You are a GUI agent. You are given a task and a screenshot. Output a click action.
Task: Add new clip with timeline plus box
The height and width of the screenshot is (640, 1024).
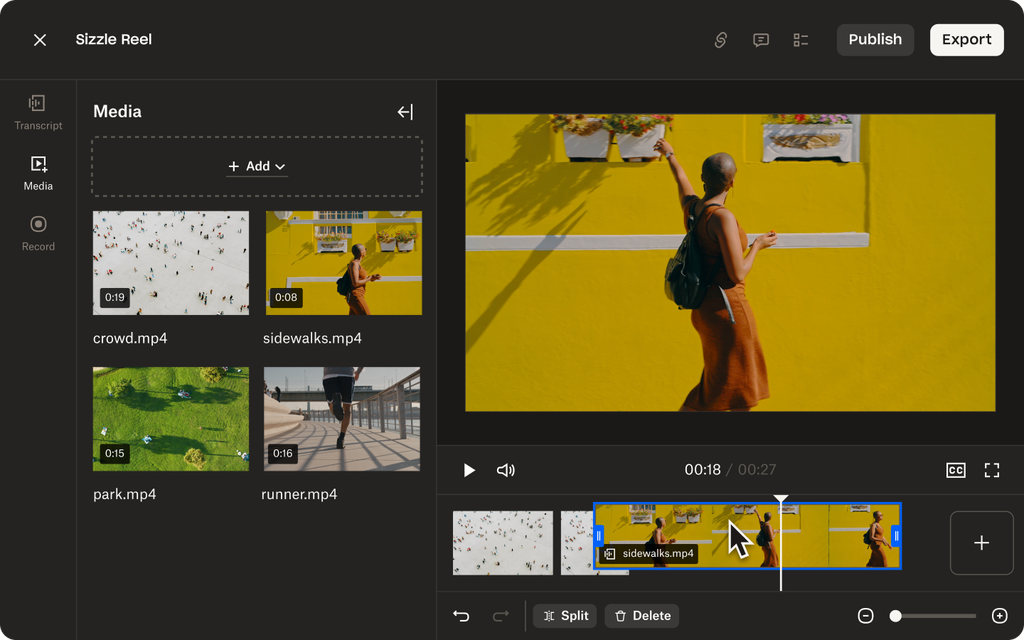point(981,543)
